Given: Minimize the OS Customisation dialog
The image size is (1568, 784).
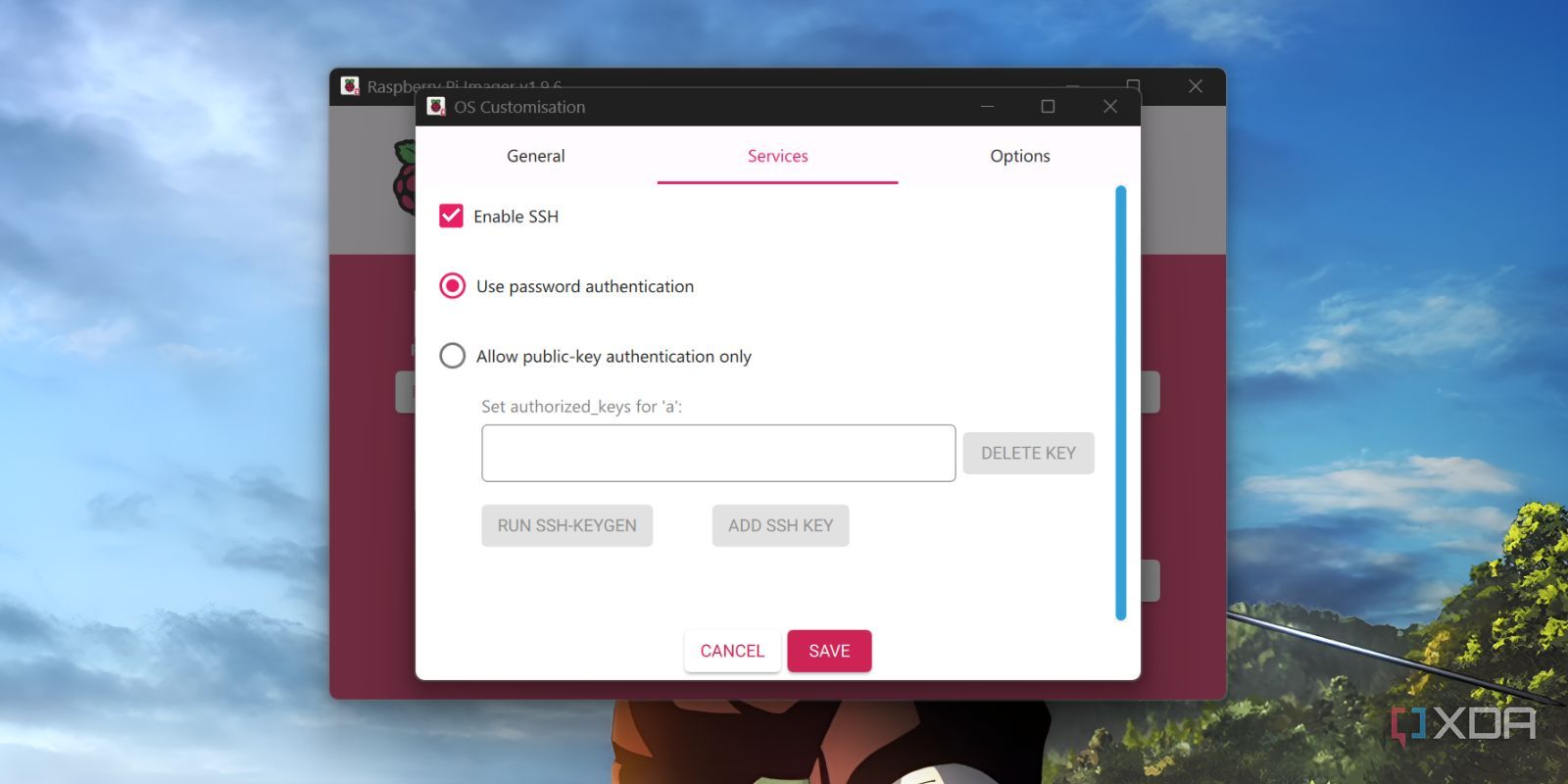Looking at the screenshot, I should pos(987,106).
